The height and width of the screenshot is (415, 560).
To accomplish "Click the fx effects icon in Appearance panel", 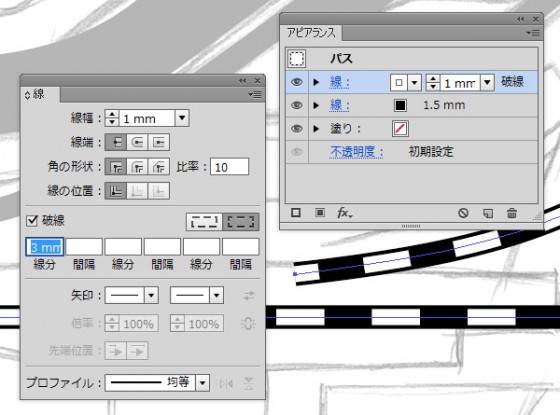I will point(344,213).
